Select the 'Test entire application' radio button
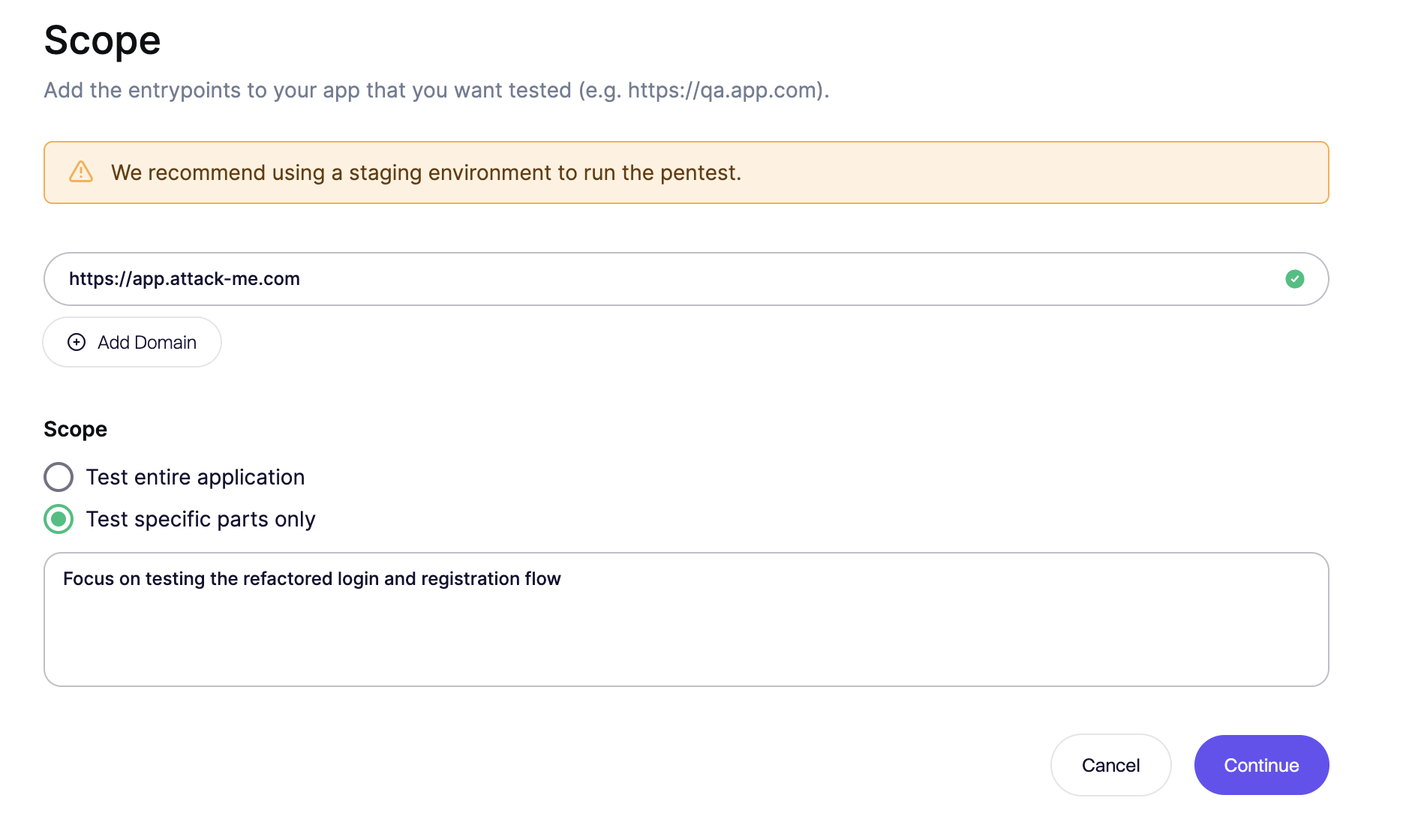1403x840 pixels. [59, 477]
